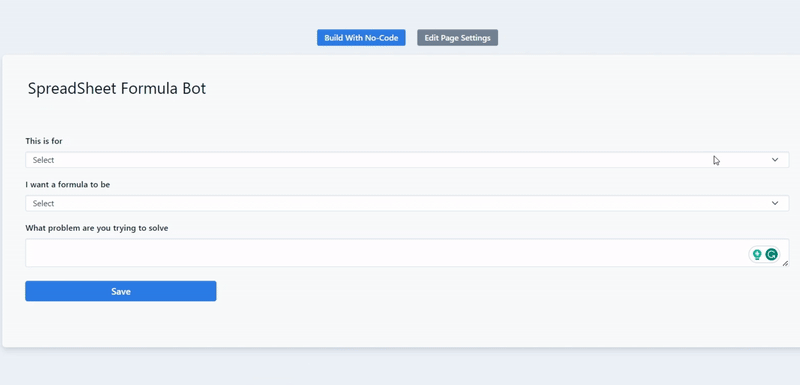800x385 pixels.
Task: Click 'Select' placeholder under formula preference field
Action: coord(43,203)
